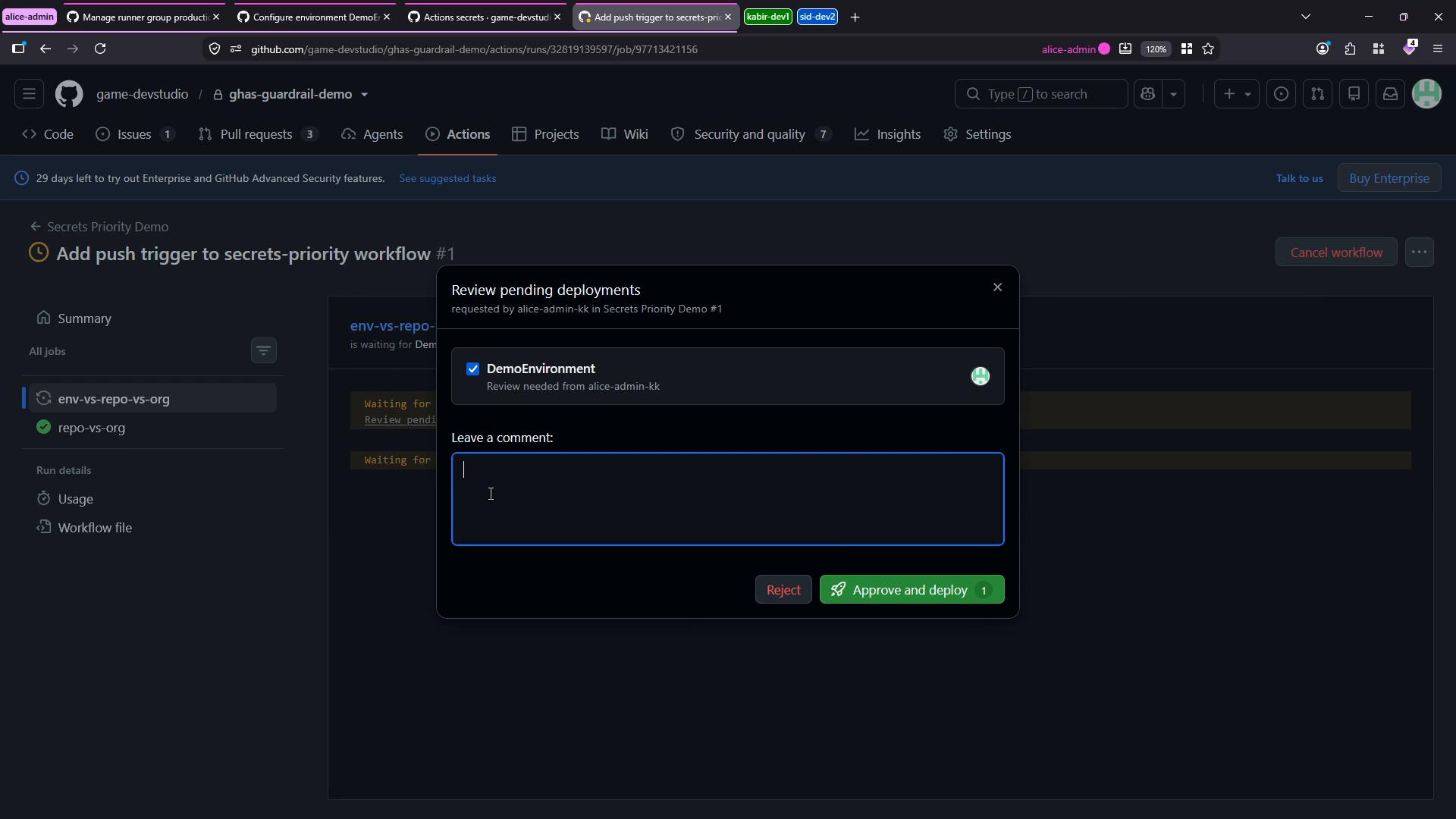Viewport: 1456px width, 819px height.
Task: Open the Workflow file link
Action: (152, 528)
